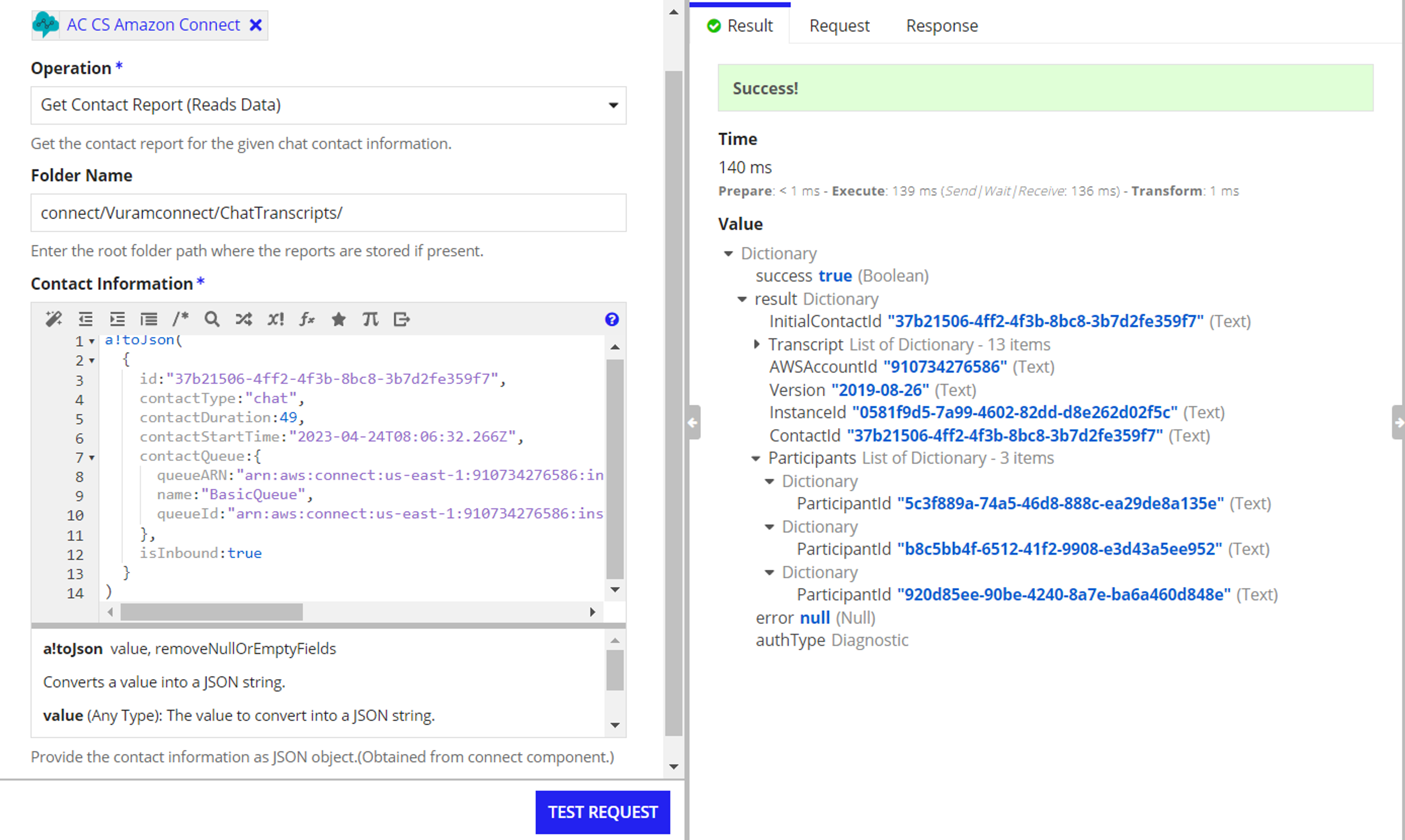This screenshot has height=840, width=1405.
Task: Click the help panel scroll-down arrow
Action: click(x=615, y=725)
